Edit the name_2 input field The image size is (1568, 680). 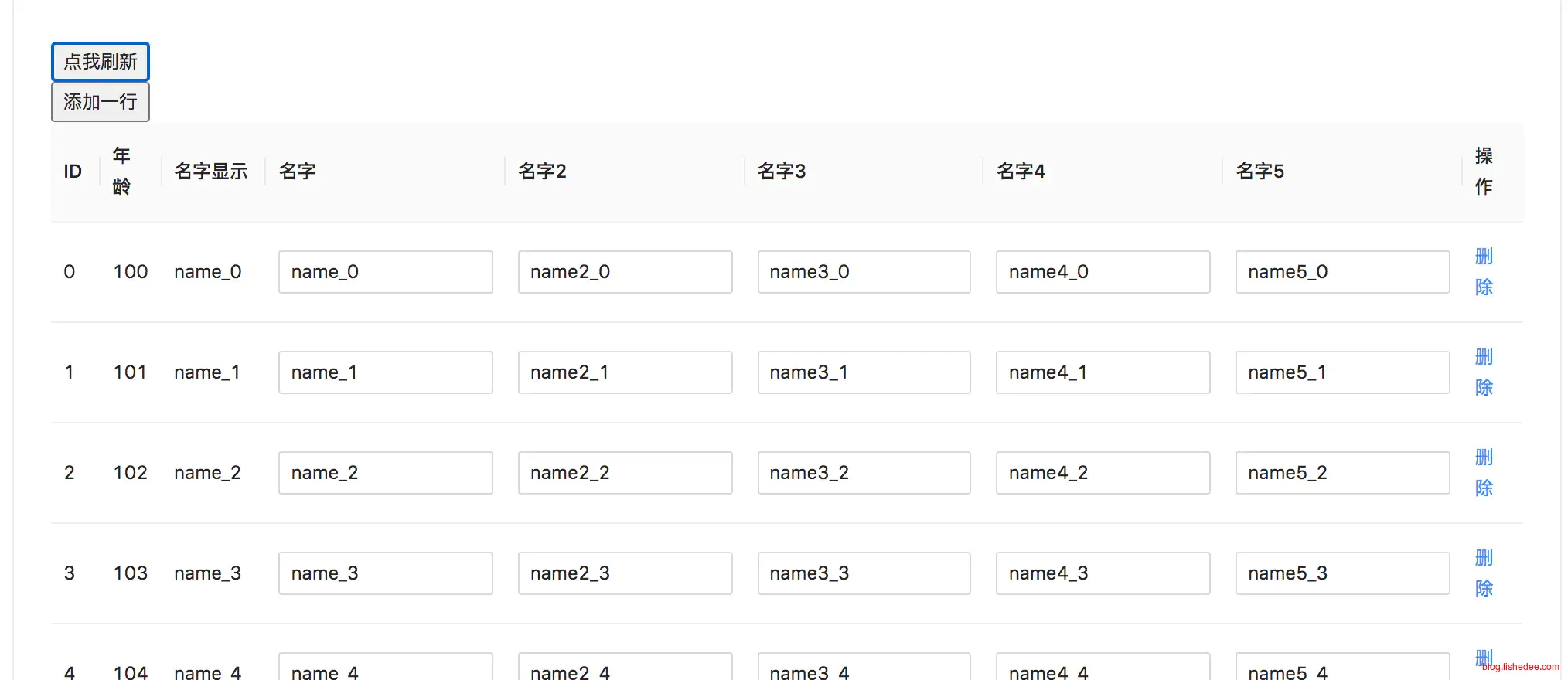pos(385,473)
